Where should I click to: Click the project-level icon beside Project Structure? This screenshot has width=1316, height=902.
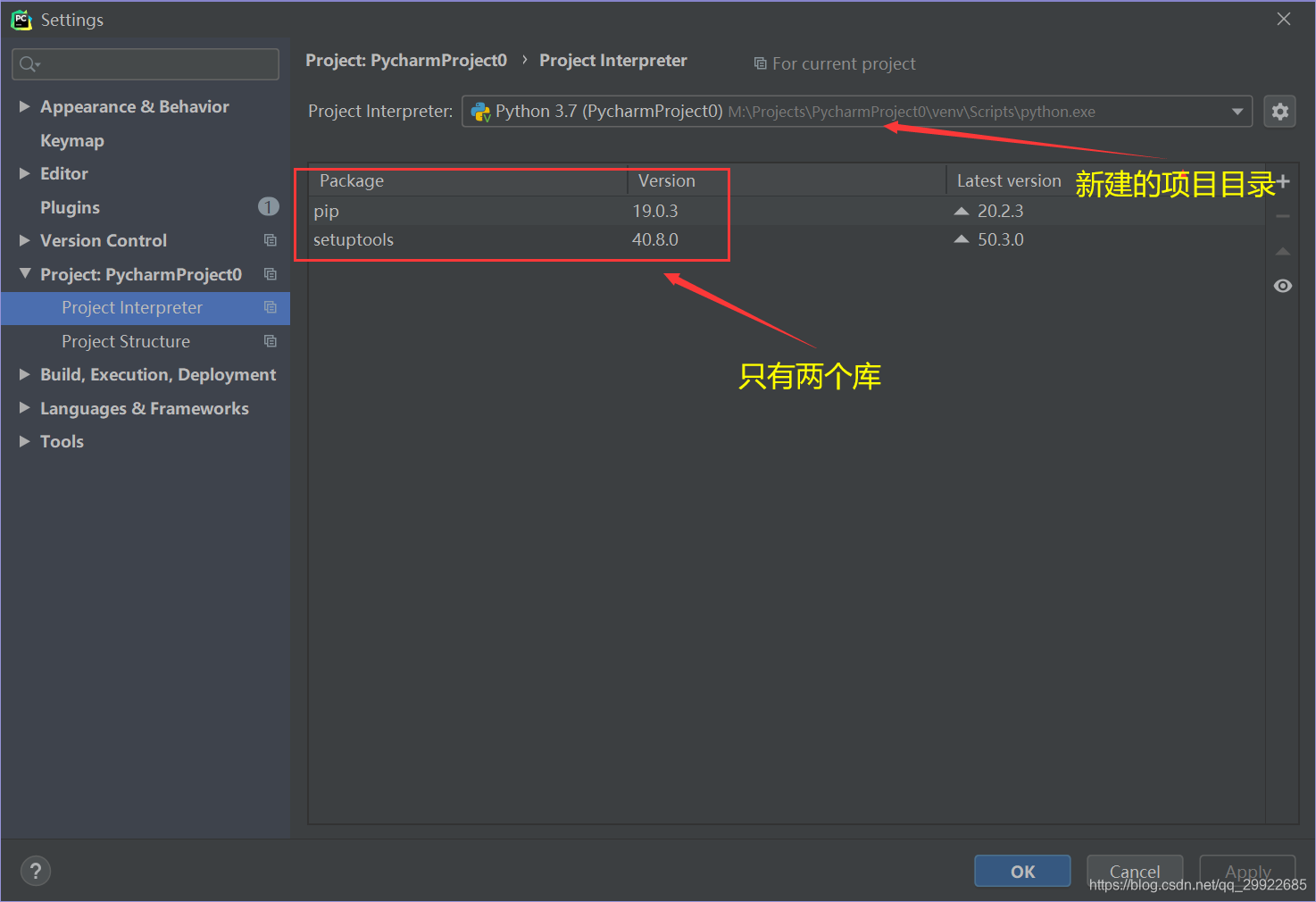pos(271,341)
